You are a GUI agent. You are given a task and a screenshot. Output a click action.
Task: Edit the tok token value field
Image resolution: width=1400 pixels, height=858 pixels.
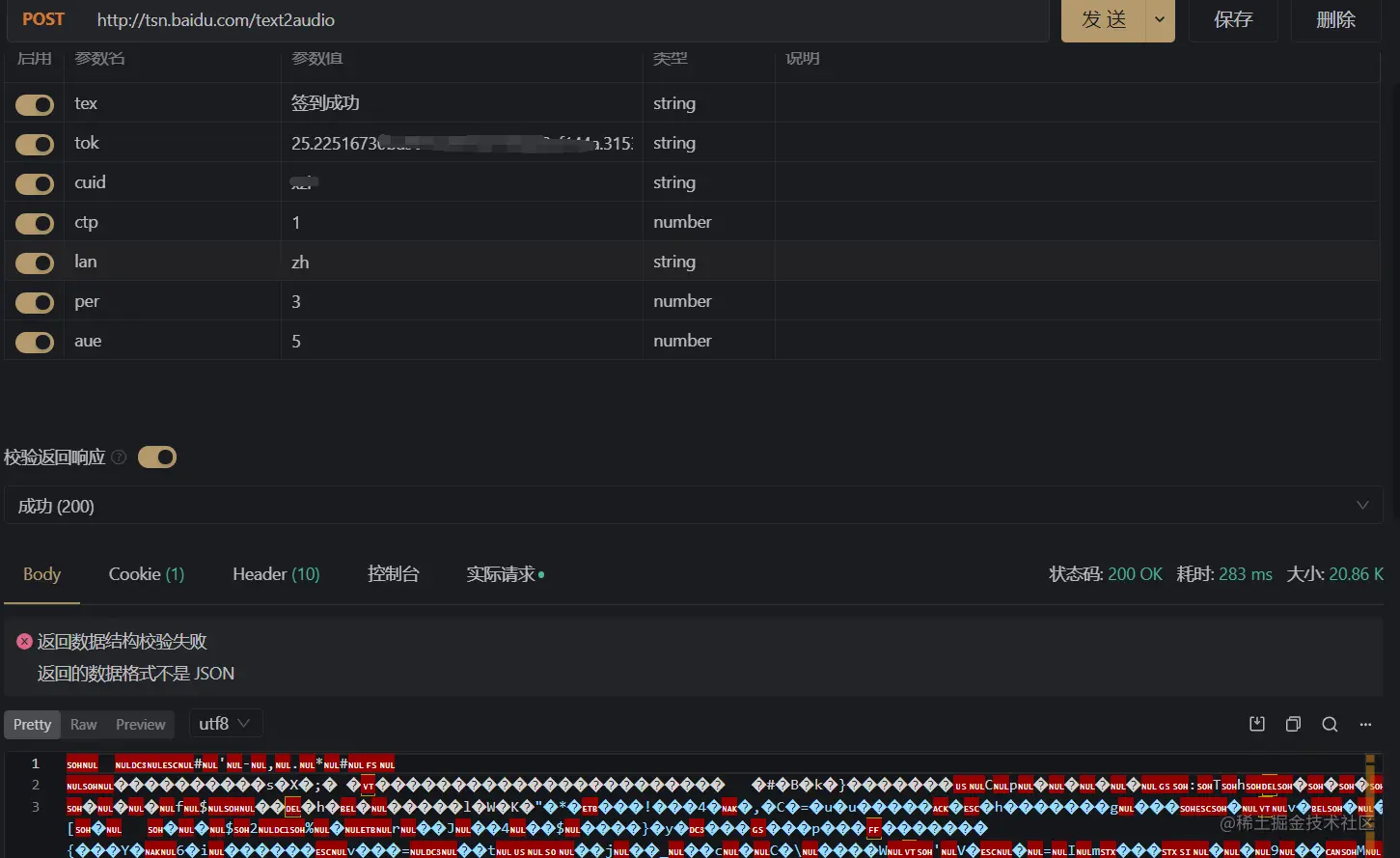(x=462, y=143)
